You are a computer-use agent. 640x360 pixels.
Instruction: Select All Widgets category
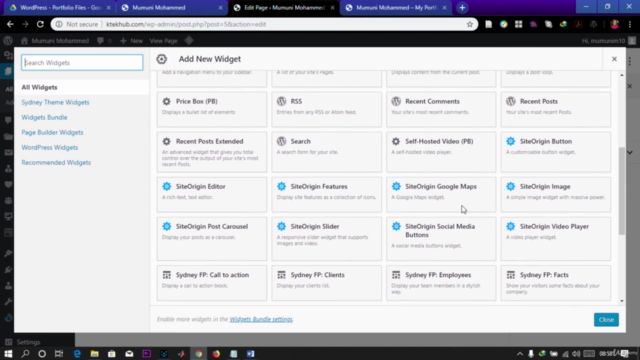pyautogui.click(x=40, y=87)
